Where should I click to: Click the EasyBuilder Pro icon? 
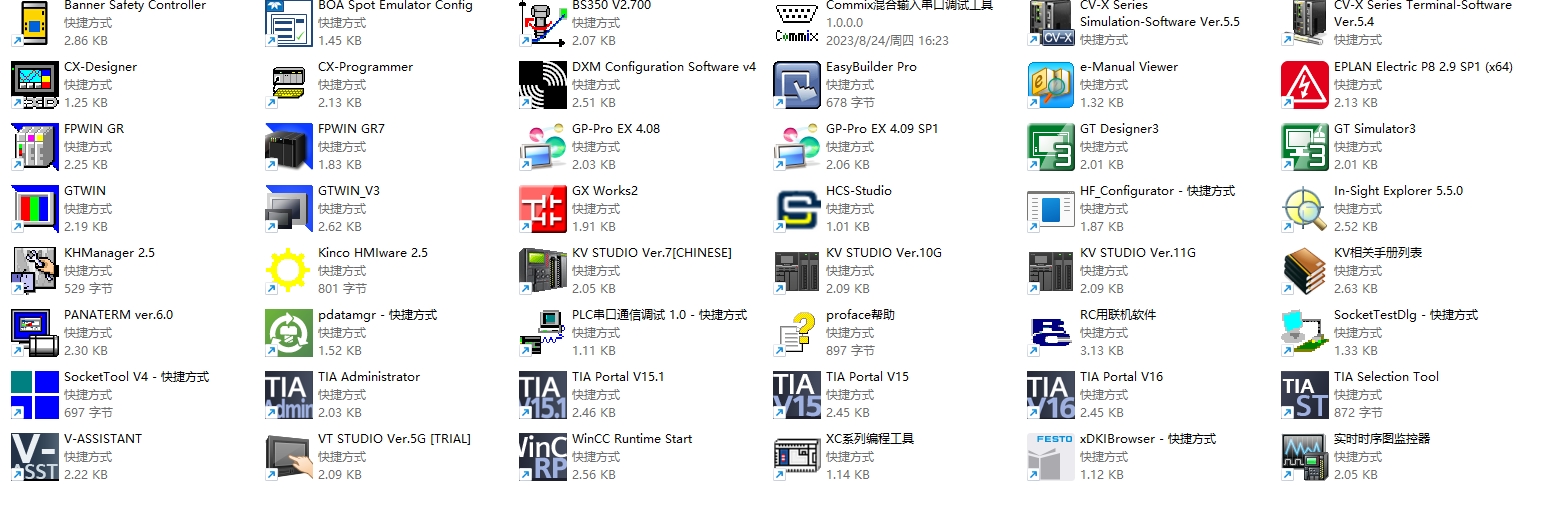[797, 85]
